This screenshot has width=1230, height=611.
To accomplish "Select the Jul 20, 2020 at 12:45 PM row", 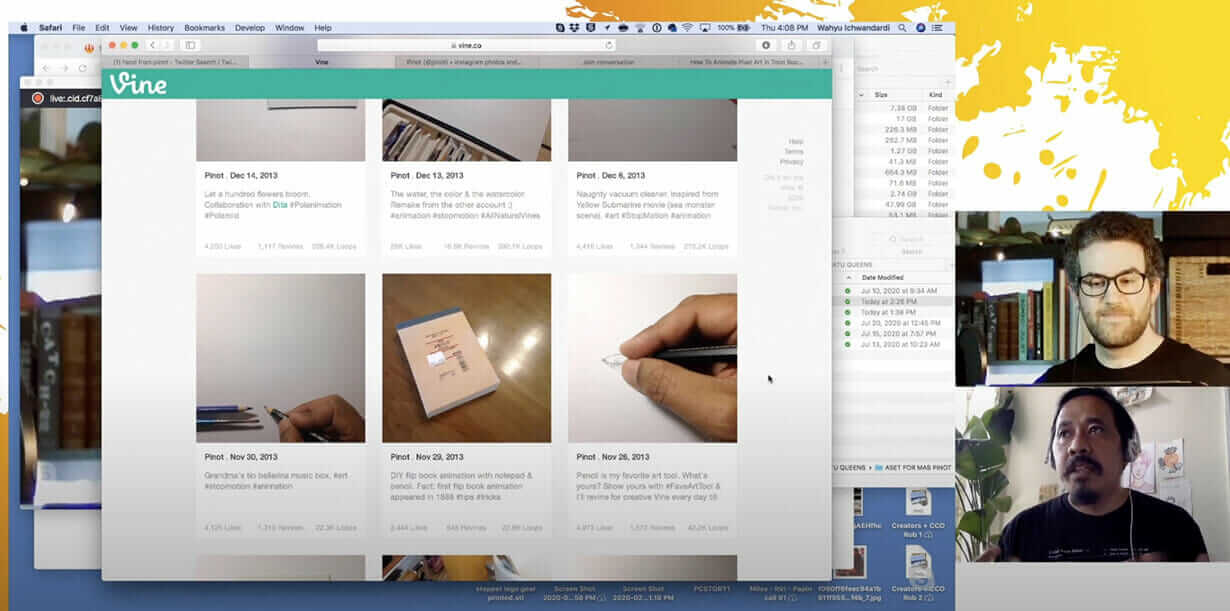I will pyautogui.click(x=892, y=323).
